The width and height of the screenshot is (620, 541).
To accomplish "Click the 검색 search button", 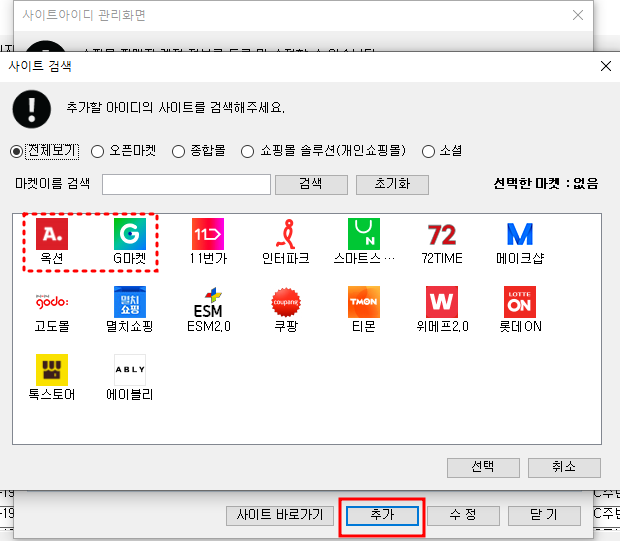I will coord(311,185).
